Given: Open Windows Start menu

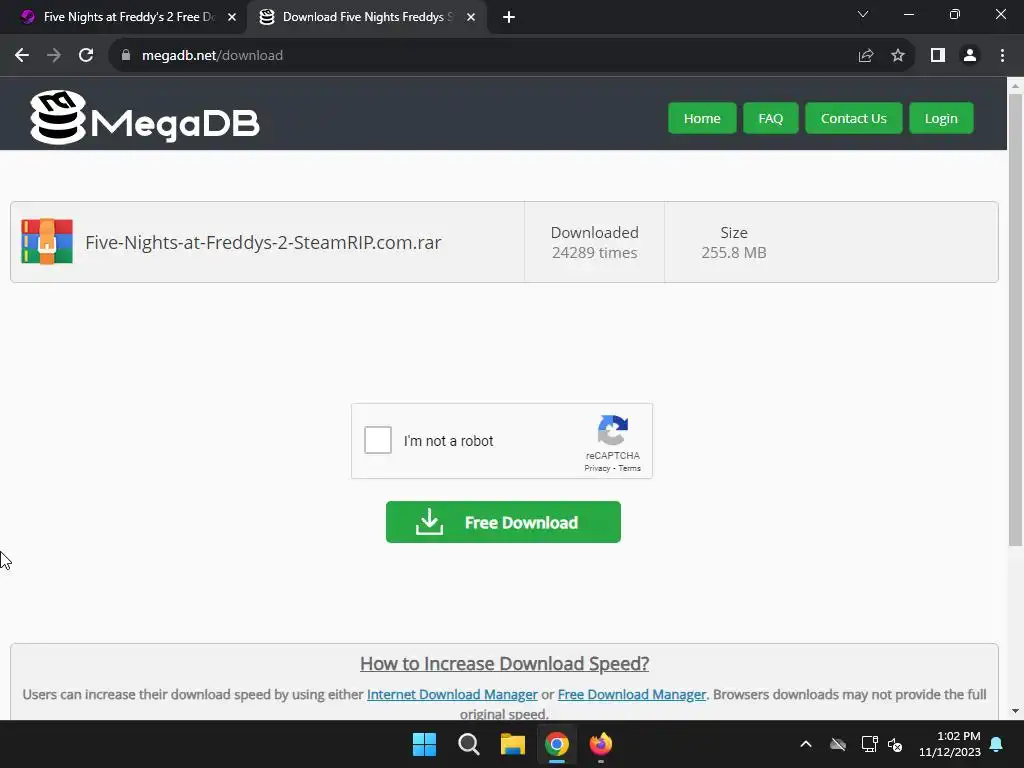Looking at the screenshot, I should tap(424, 744).
